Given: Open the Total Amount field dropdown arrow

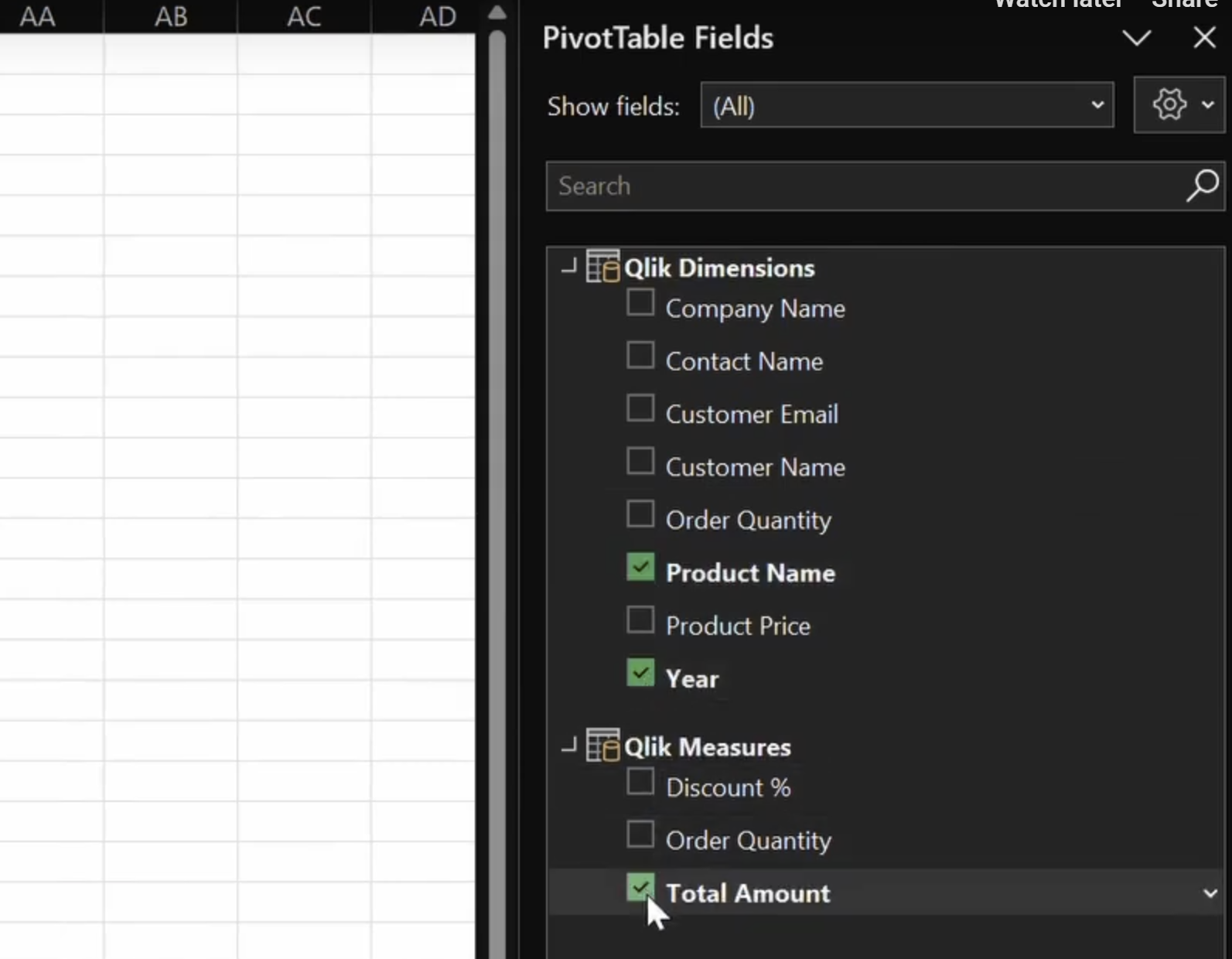Looking at the screenshot, I should click(1210, 893).
